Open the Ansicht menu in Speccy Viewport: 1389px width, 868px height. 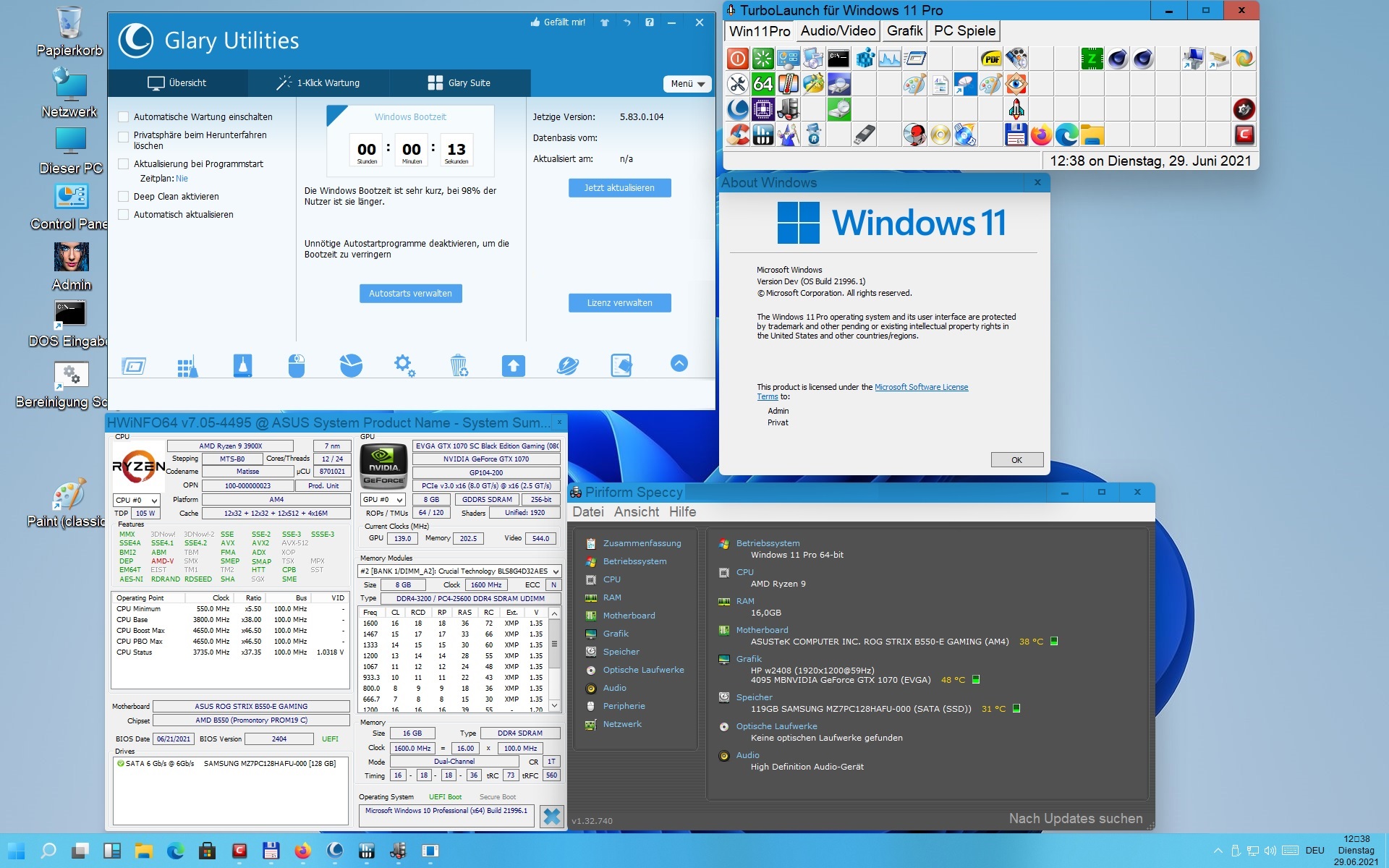click(636, 512)
